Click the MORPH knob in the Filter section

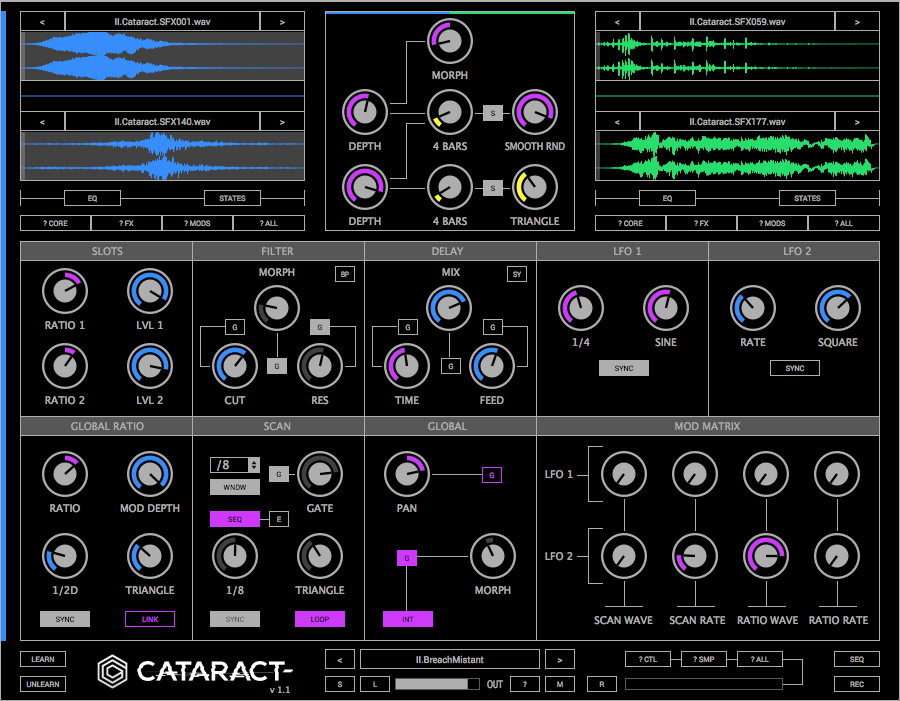(x=277, y=309)
